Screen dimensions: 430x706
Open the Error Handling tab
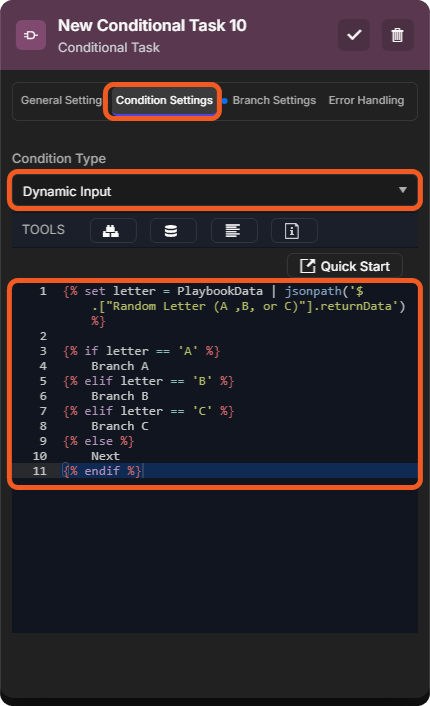pyautogui.click(x=366, y=100)
